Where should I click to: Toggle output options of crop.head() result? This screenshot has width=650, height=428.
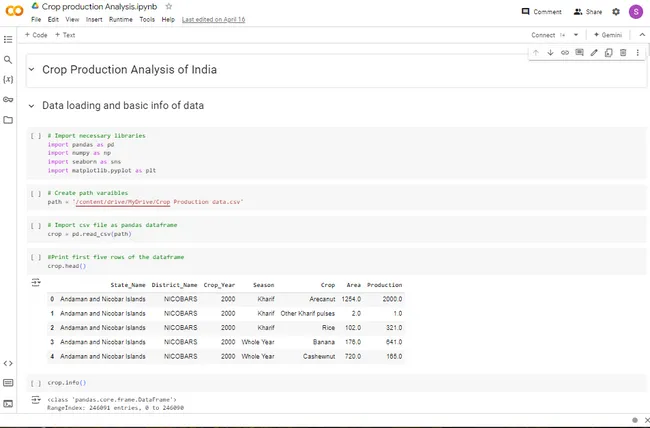click(36, 282)
